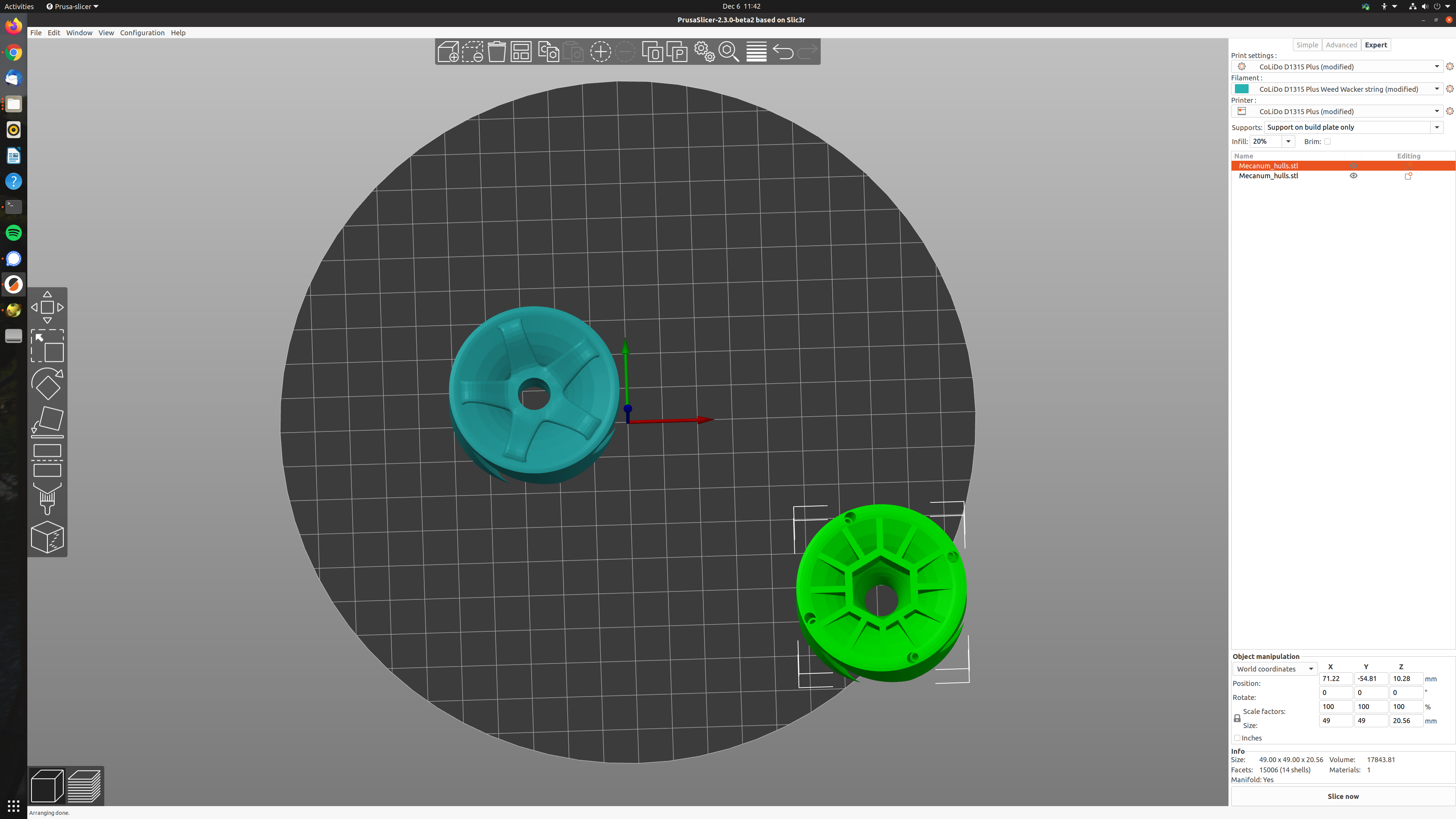Open the Configuration menu
1456x819 pixels.
click(x=142, y=33)
